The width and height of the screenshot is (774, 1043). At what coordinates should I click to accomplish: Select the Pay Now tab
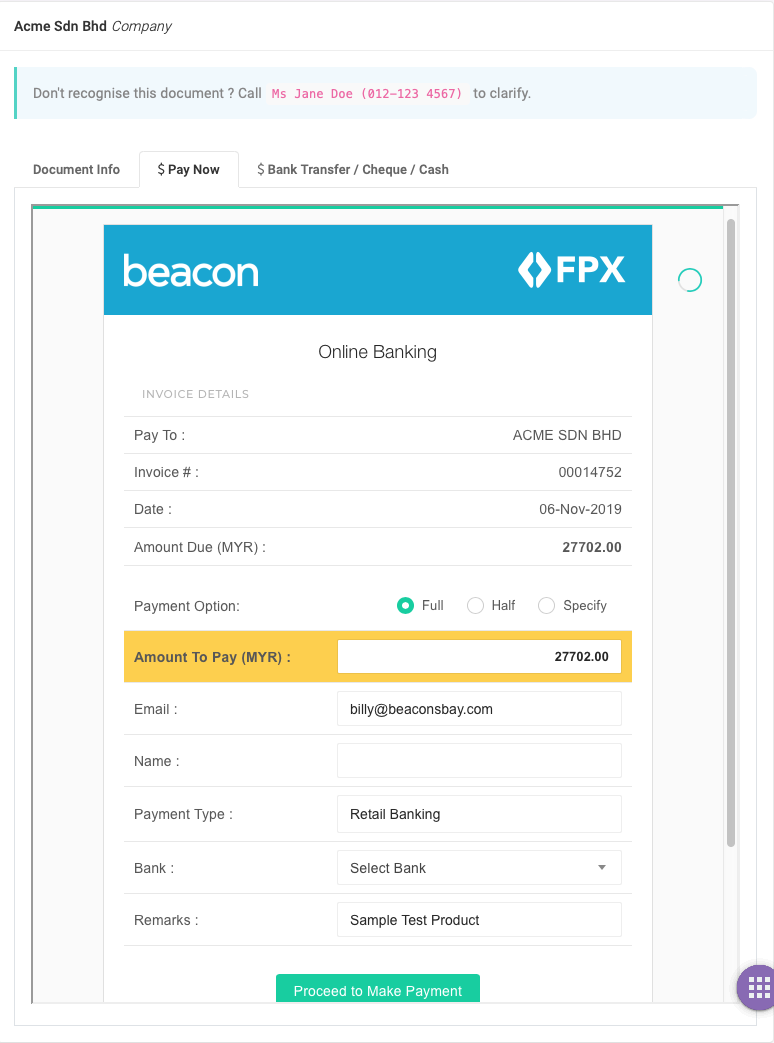pyautogui.click(x=188, y=170)
